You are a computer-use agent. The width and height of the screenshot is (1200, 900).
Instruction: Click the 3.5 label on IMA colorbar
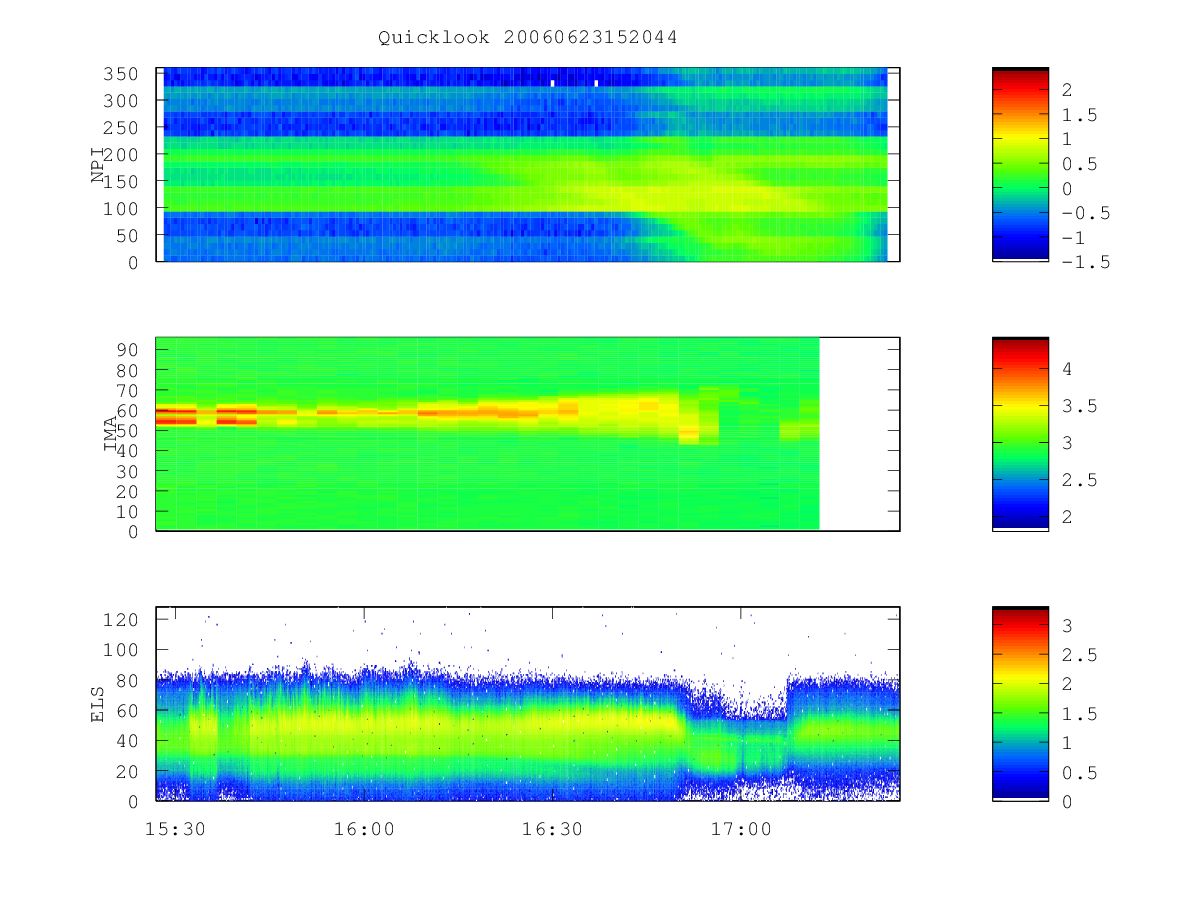[x=1078, y=406]
